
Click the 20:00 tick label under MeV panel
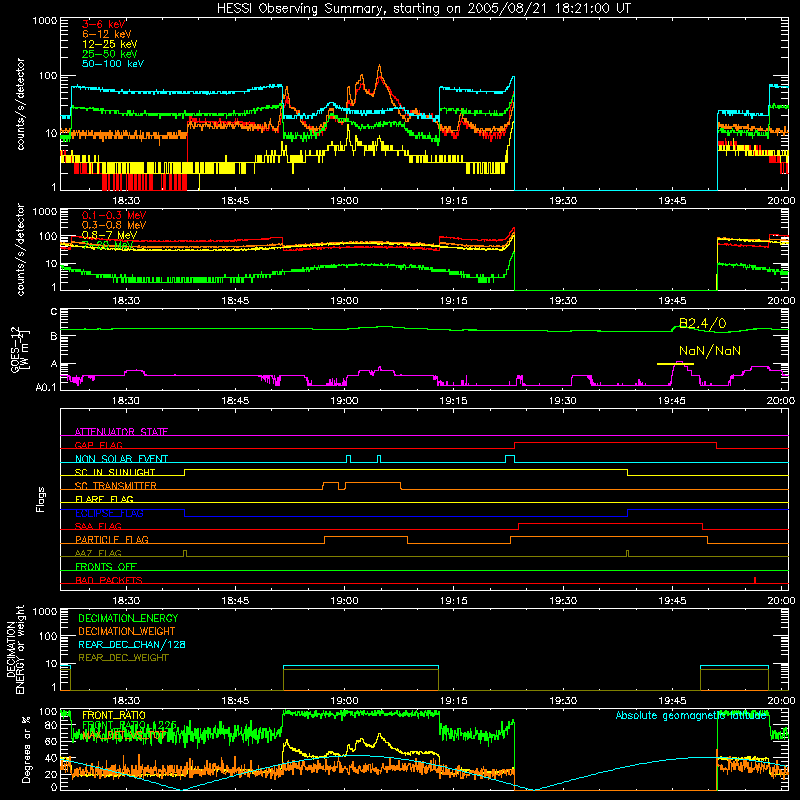tap(781, 301)
